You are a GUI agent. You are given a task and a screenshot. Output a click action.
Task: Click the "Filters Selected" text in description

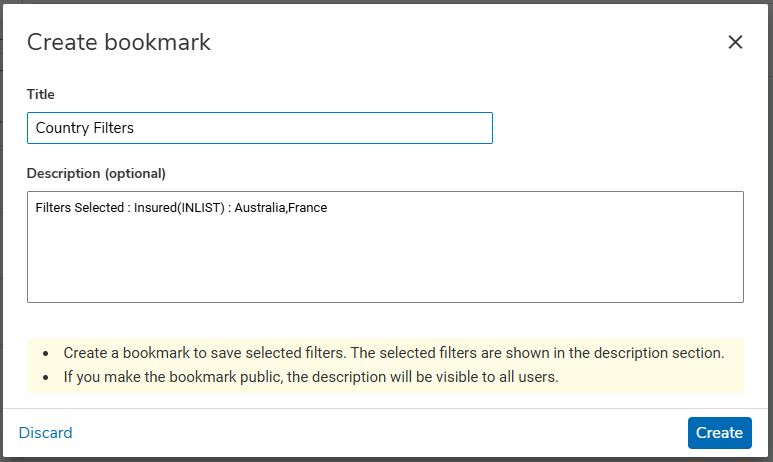coord(78,208)
